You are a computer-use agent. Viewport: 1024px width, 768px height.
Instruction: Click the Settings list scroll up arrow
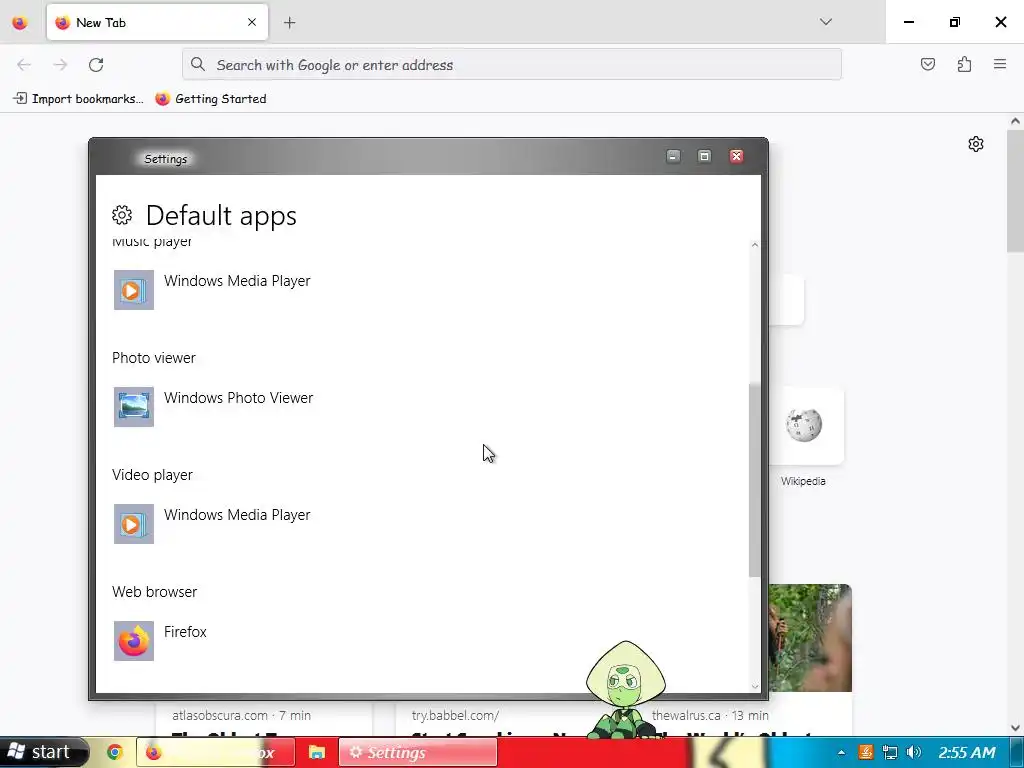[x=754, y=246]
